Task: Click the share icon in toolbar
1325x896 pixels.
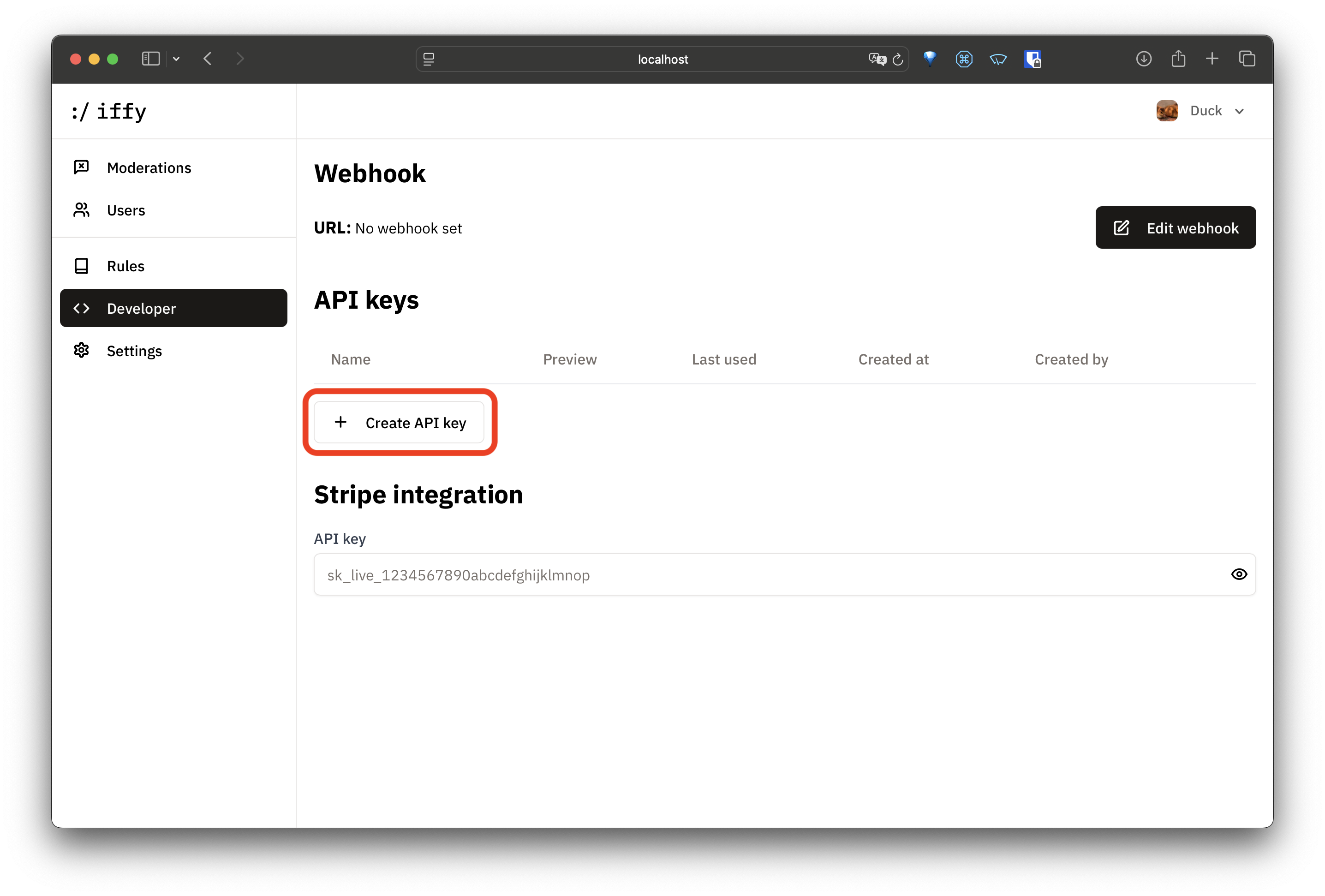Action: click(x=1178, y=59)
